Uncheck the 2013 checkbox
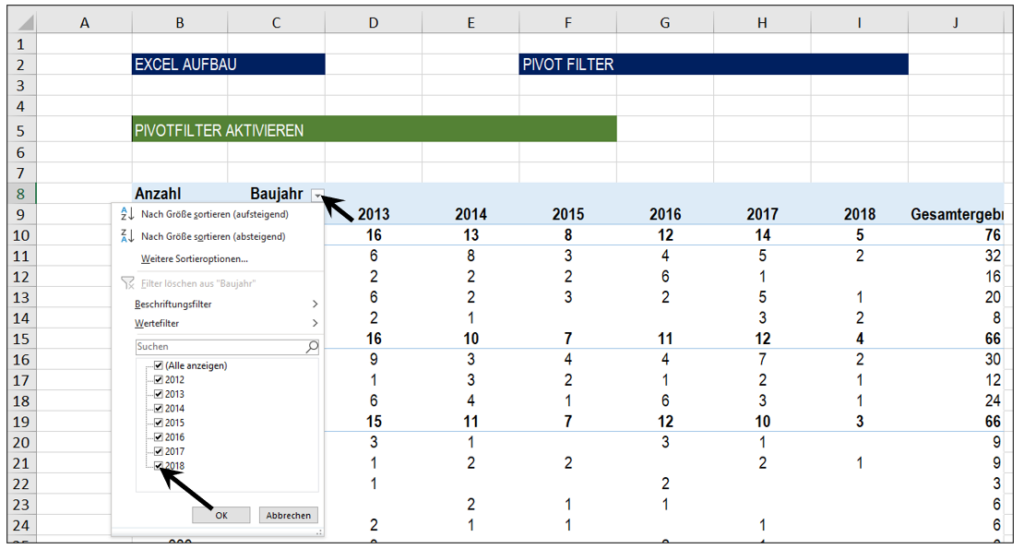Viewport: 1024px width, 549px height. click(x=158, y=394)
